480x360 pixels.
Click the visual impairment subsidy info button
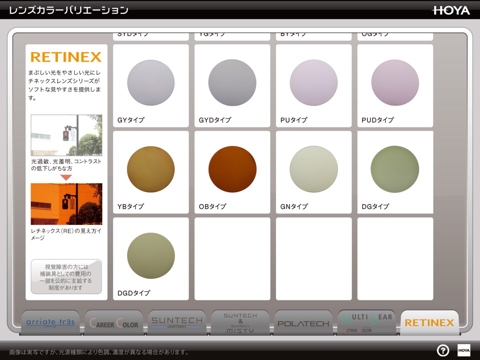tap(66, 277)
